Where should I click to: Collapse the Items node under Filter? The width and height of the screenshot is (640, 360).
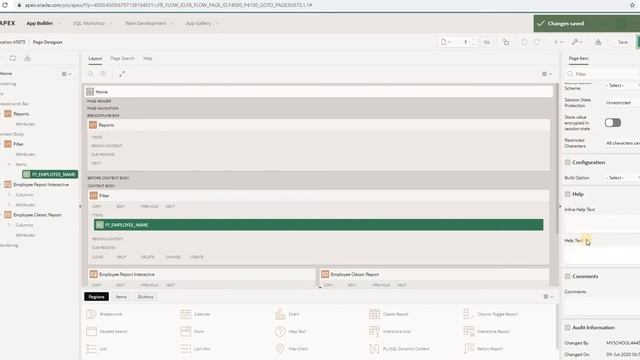point(9,164)
